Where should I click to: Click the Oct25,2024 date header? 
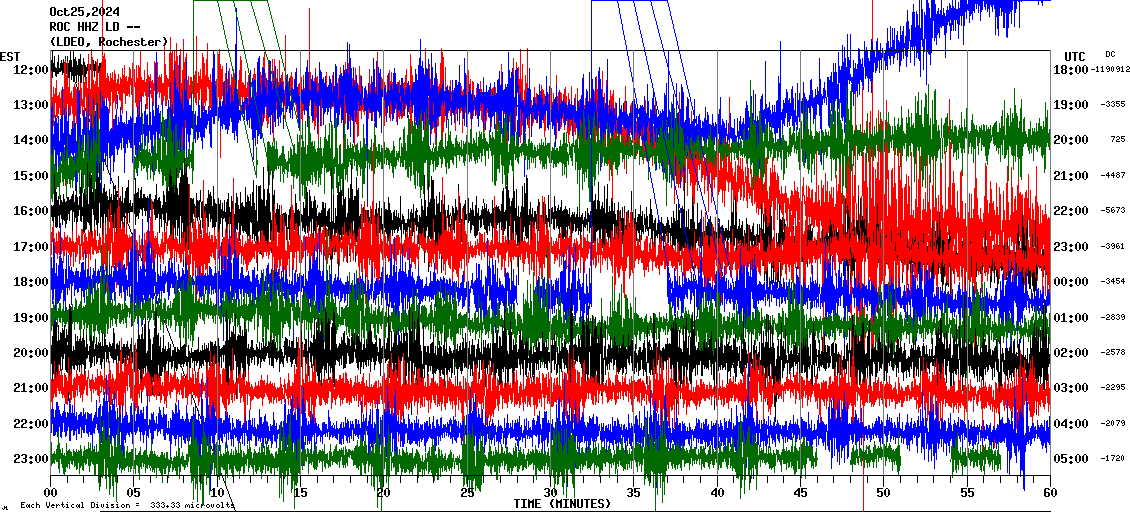[x=84, y=12]
